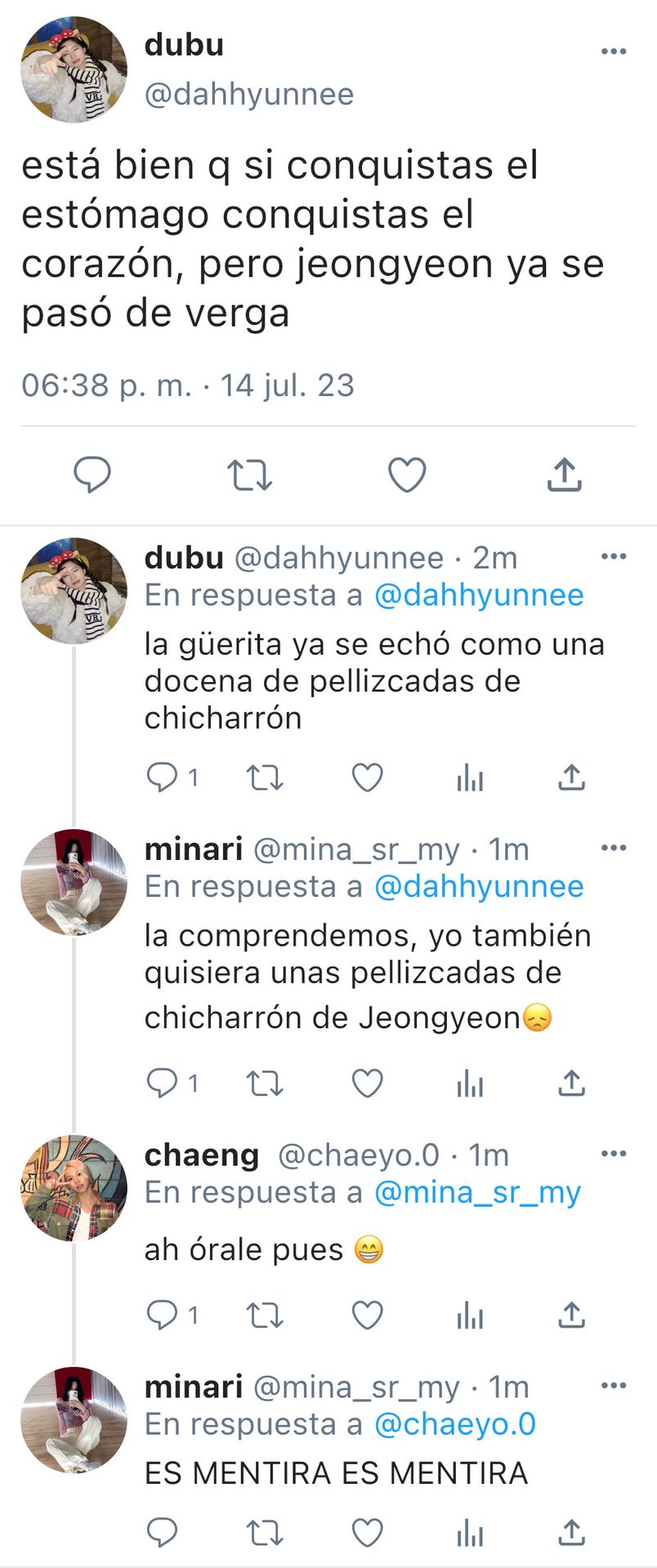Open dubu's profile picture on the main tweet

coord(74,69)
